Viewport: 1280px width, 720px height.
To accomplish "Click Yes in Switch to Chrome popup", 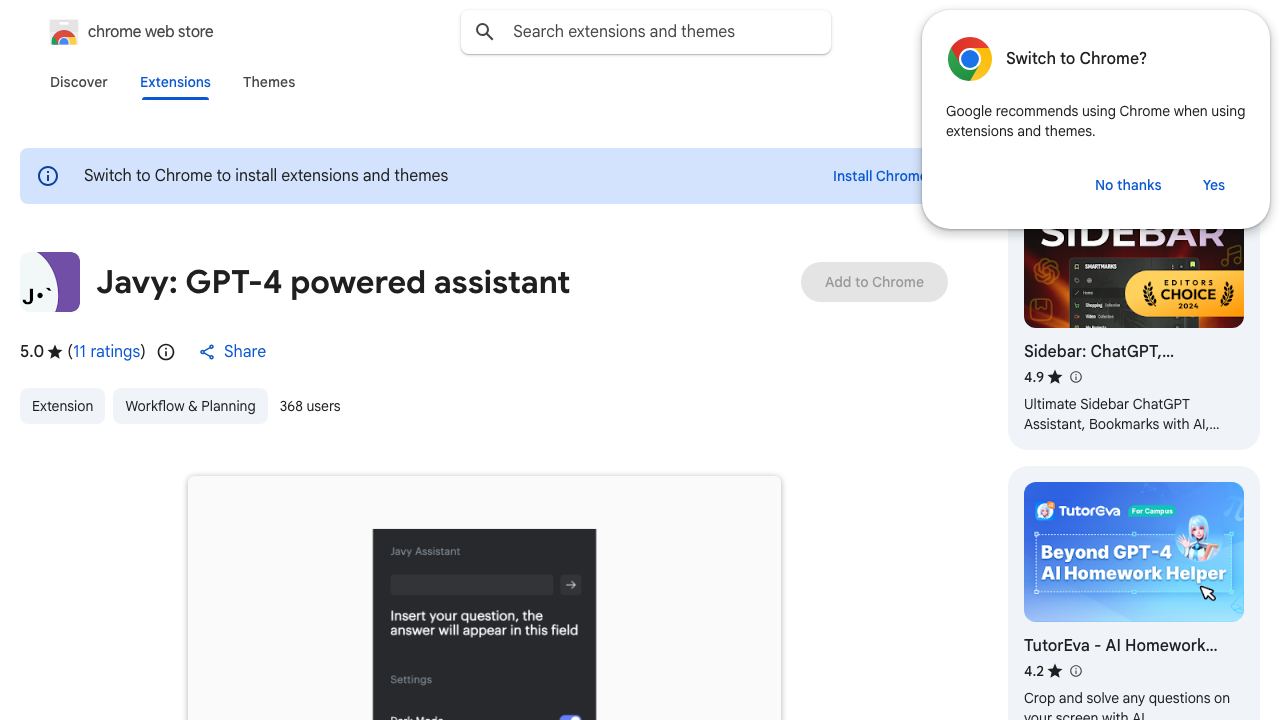I will (x=1214, y=185).
